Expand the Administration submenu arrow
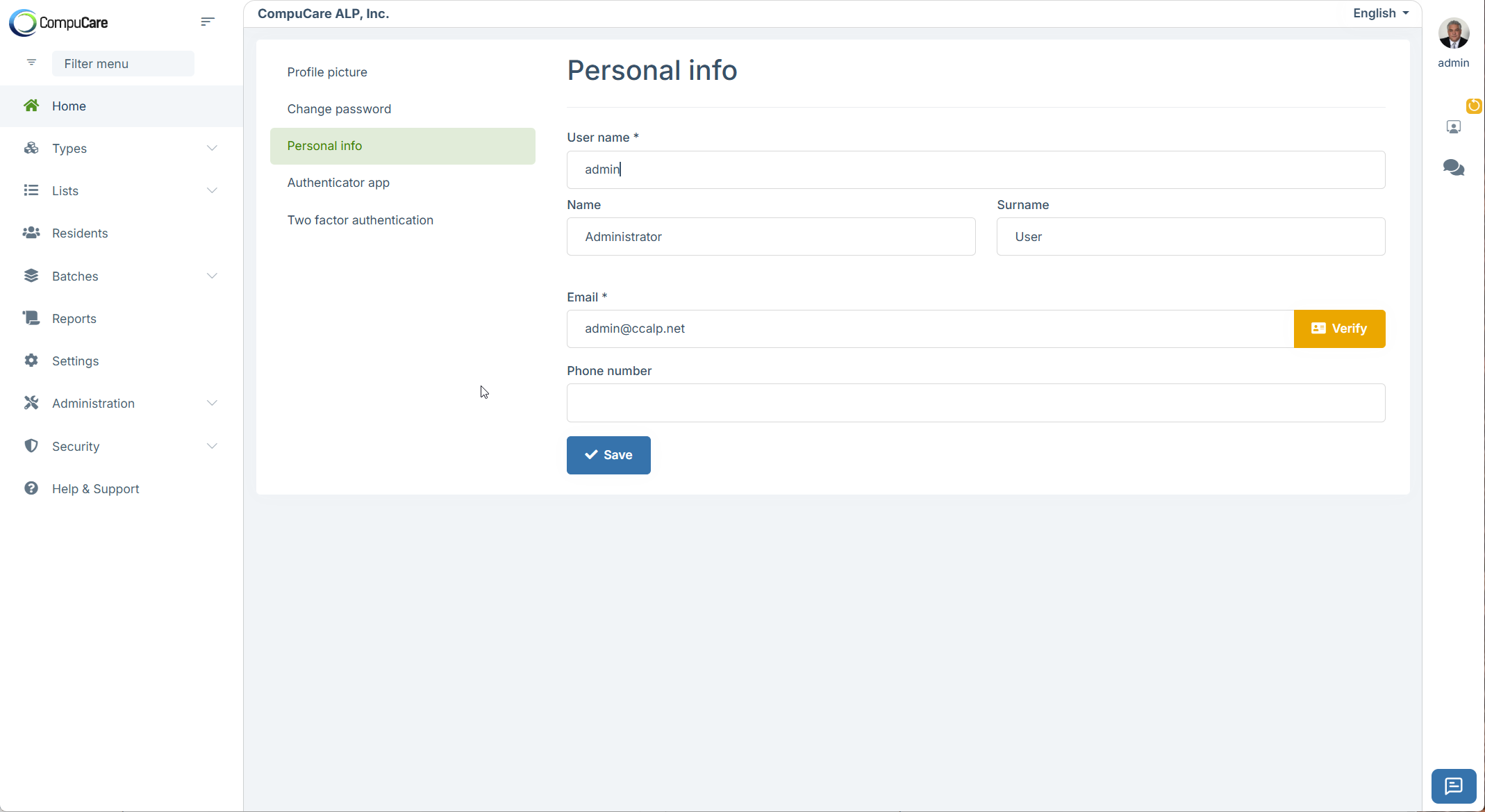The height and width of the screenshot is (812, 1485). point(212,403)
